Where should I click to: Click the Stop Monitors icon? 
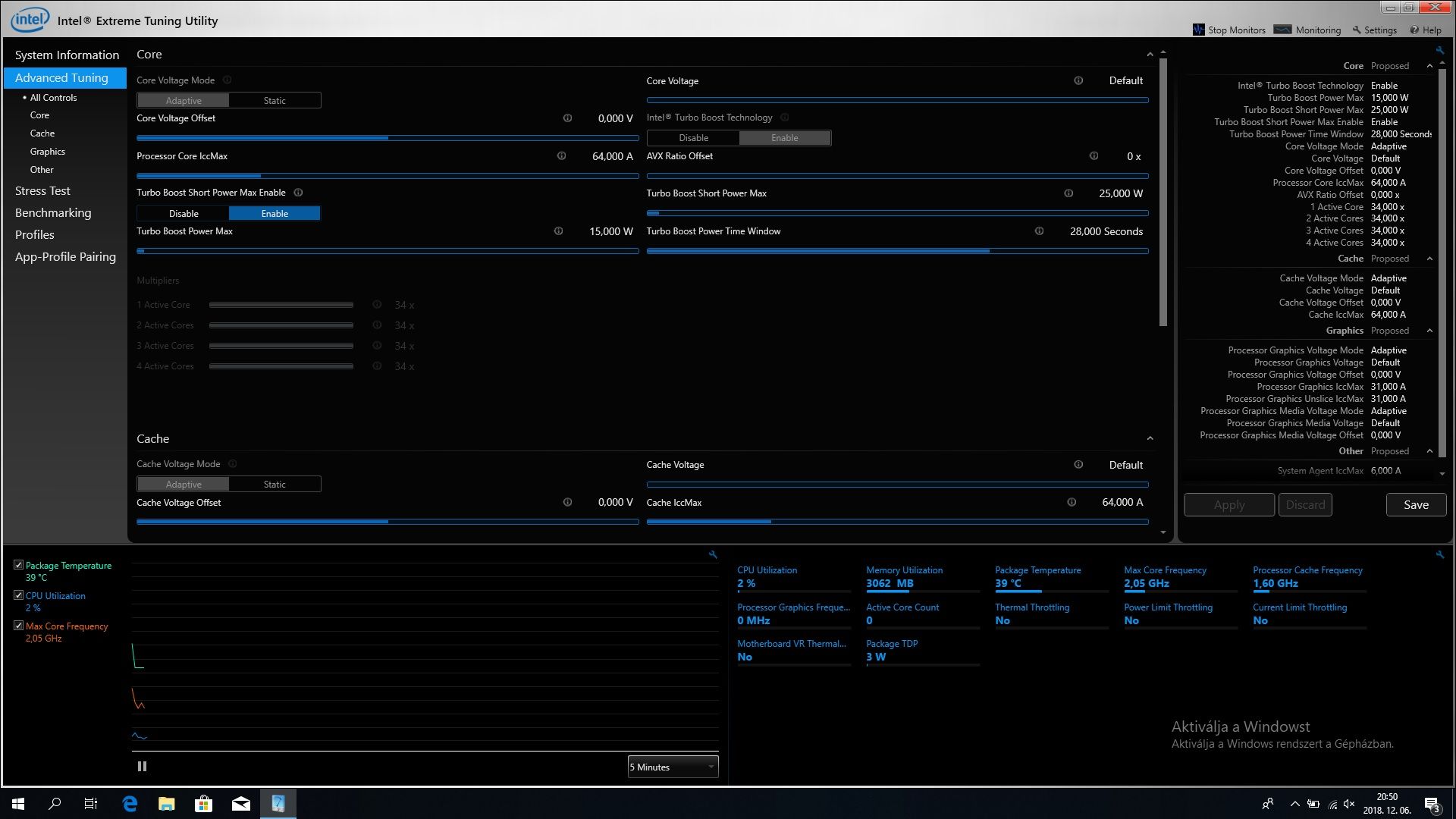[1198, 30]
